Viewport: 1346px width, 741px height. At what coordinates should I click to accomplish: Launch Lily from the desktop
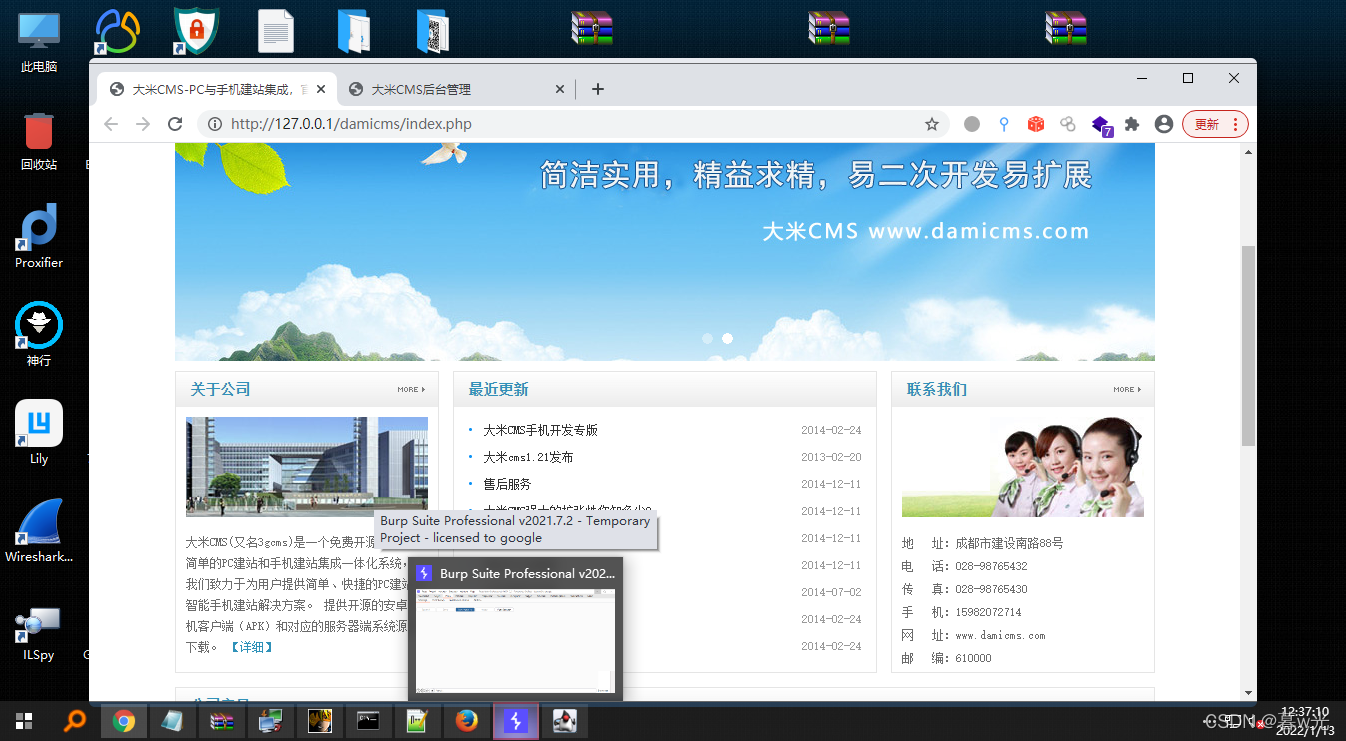(x=39, y=433)
